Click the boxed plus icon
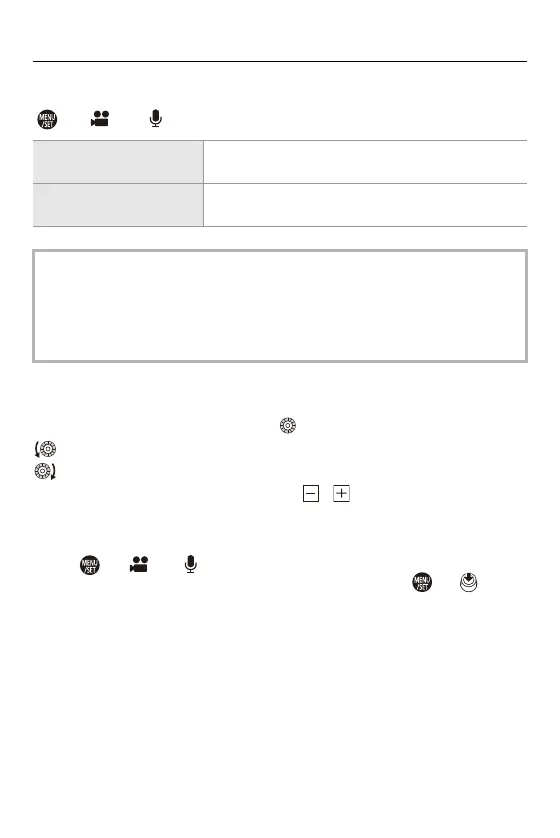560x838 pixels. pyautogui.click(x=341, y=493)
